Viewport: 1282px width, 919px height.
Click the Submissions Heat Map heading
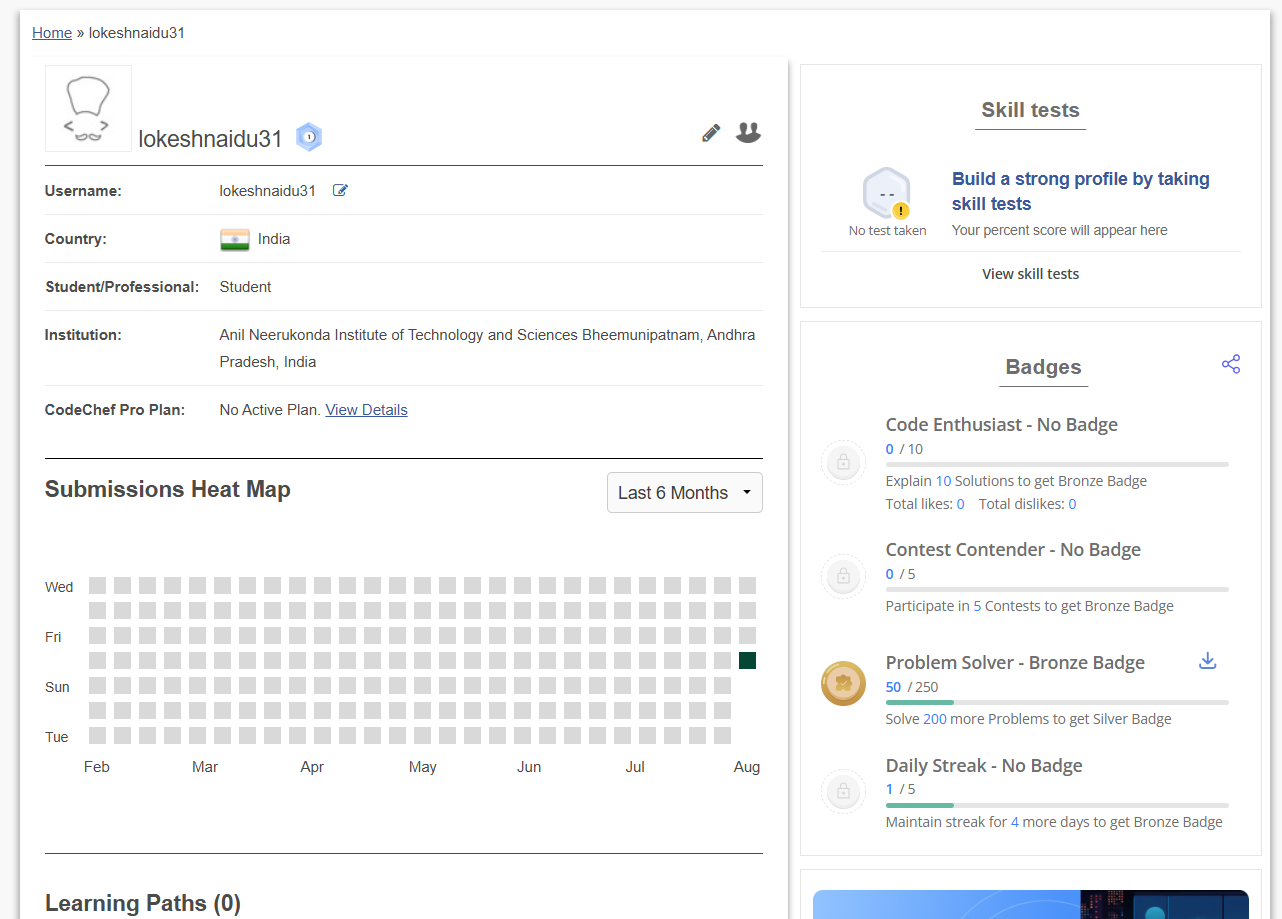click(168, 489)
